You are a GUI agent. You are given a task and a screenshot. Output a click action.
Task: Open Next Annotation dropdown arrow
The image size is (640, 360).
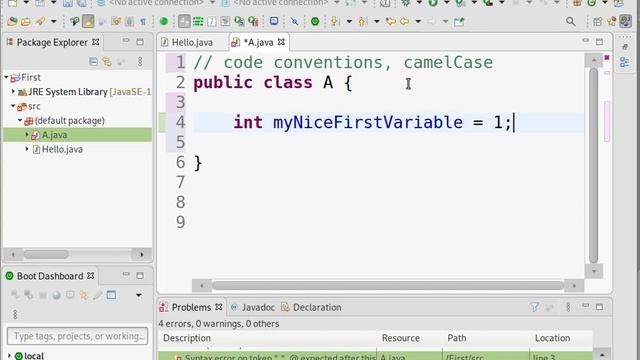pyautogui.click(x=349, y=21)
